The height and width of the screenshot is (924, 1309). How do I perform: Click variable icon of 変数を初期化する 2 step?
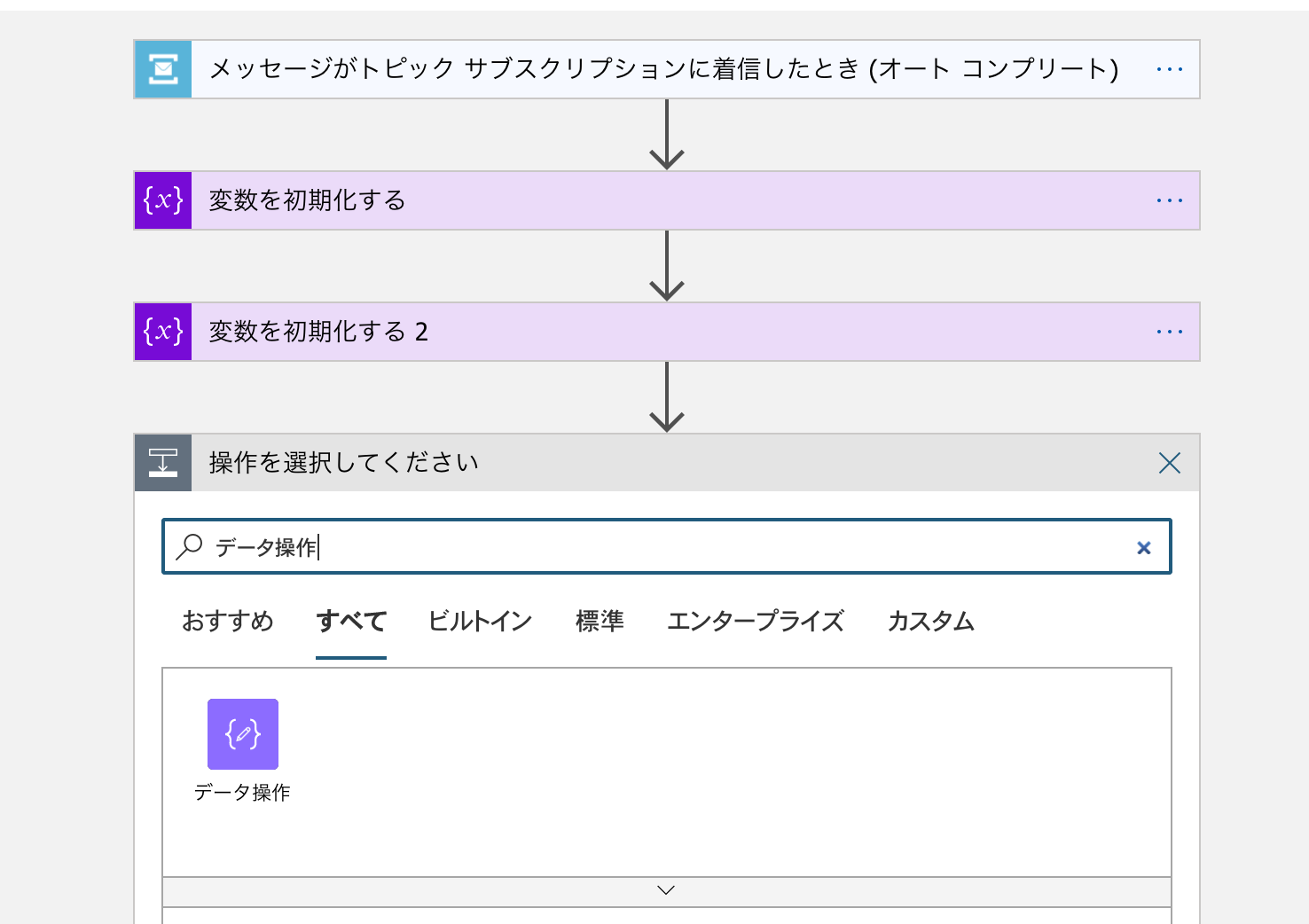(x=163, y=332)
